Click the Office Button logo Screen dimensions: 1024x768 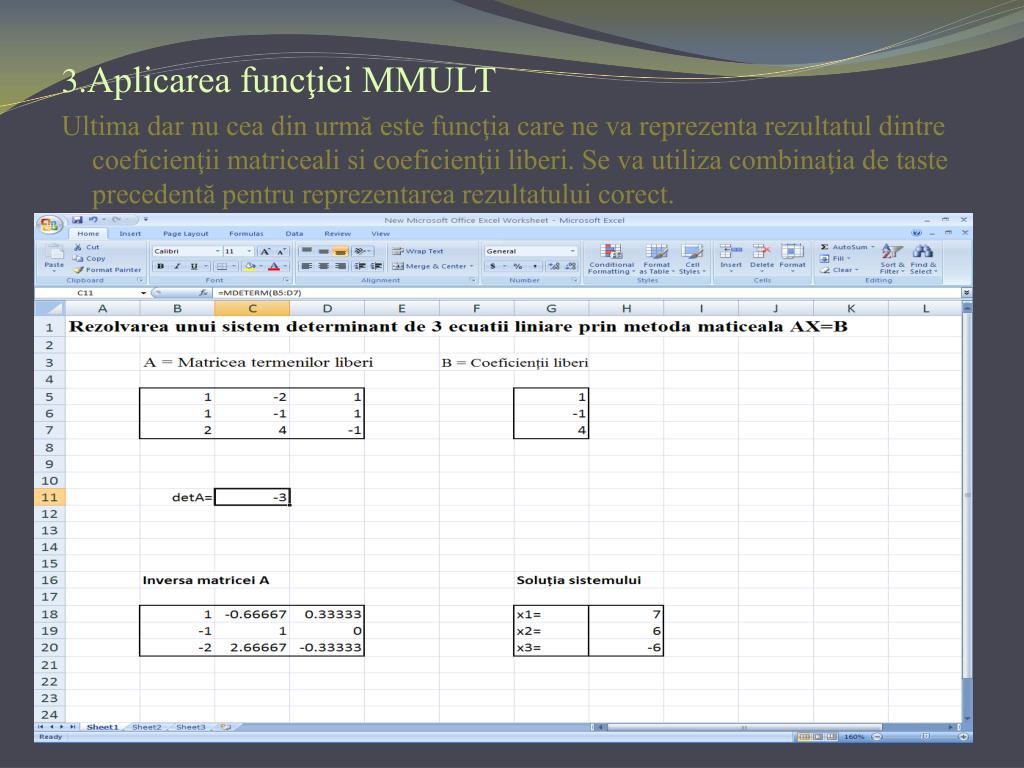[47, 225]
